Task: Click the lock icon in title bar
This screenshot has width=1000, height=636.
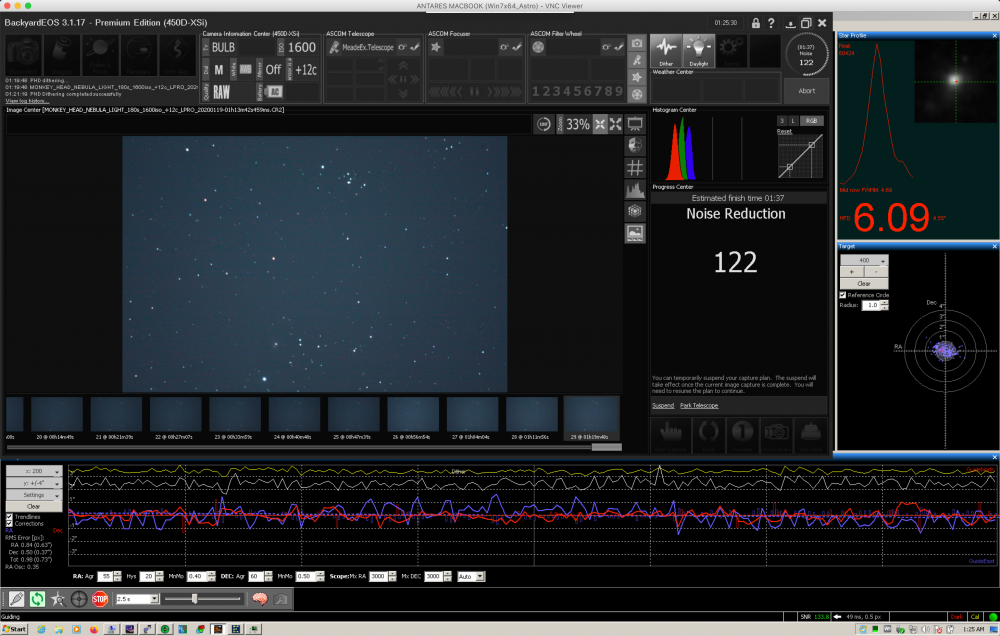Action: pyautogui.click(x=756, y=23)
